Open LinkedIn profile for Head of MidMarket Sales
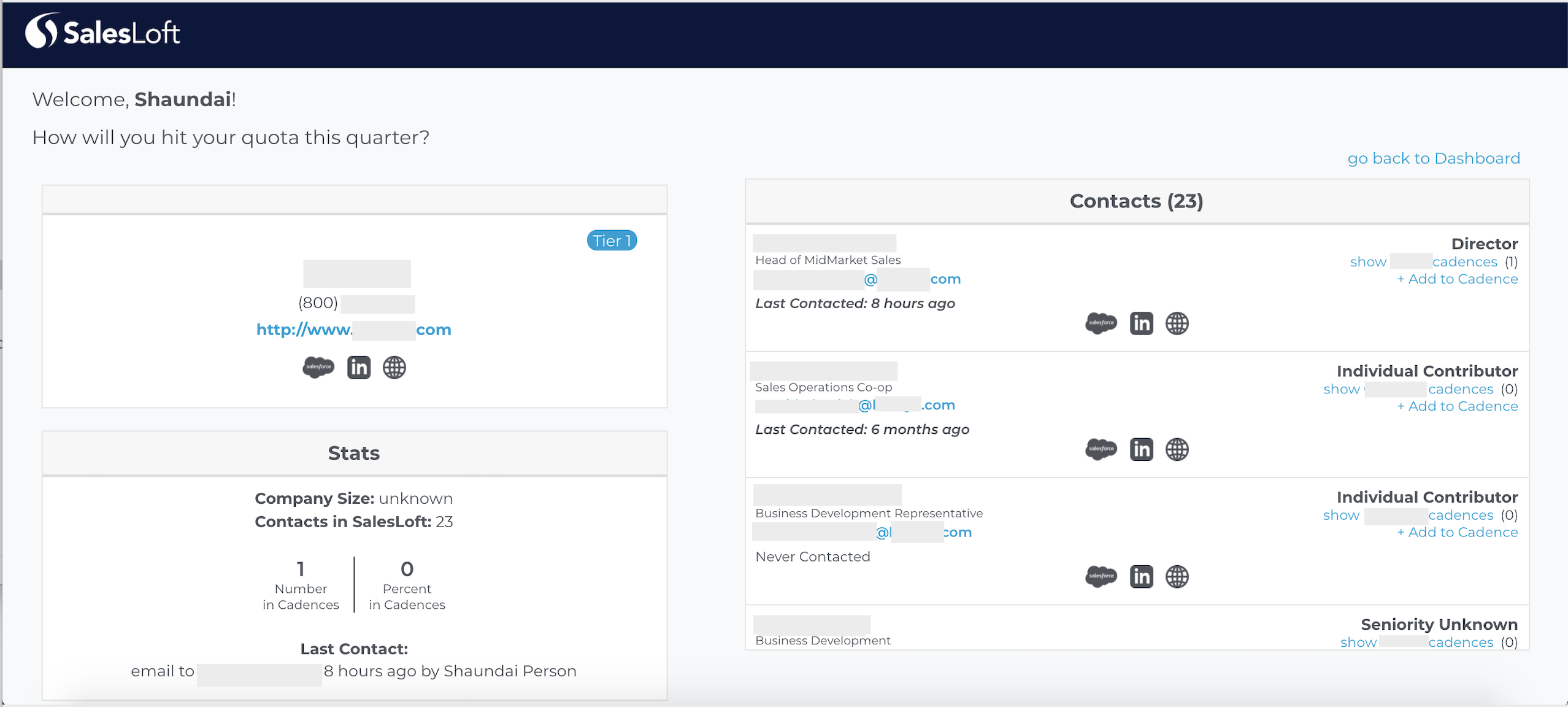 [x=1141, y=322]
